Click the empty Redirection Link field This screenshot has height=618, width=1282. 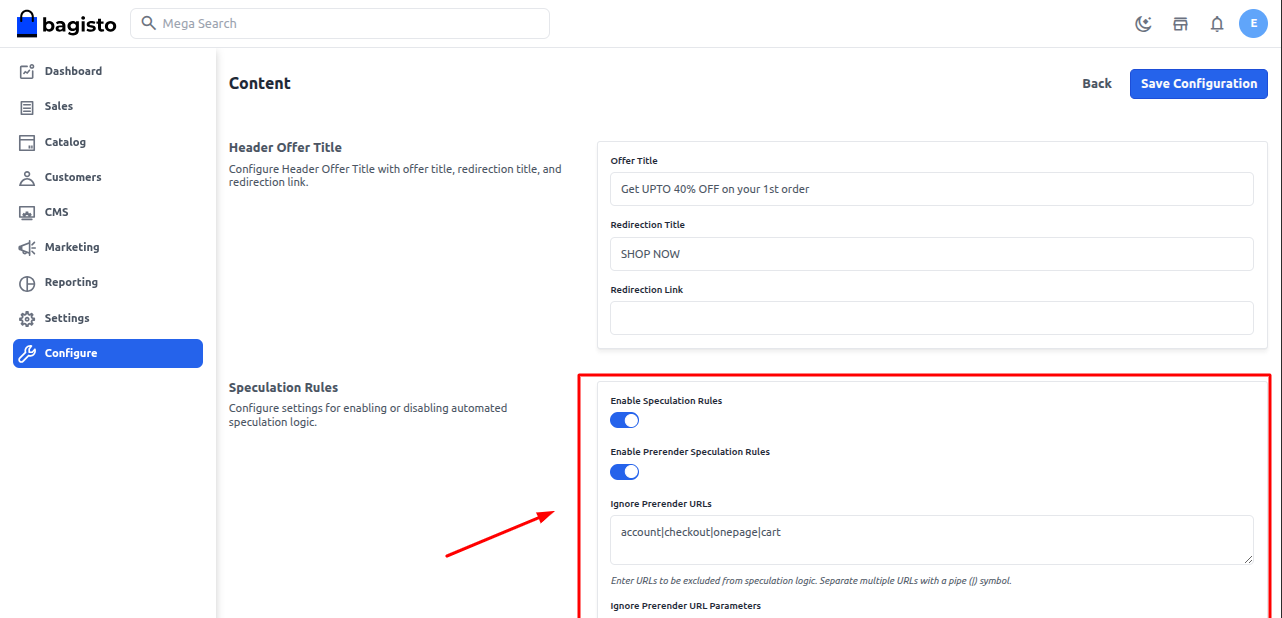[931, 318]
